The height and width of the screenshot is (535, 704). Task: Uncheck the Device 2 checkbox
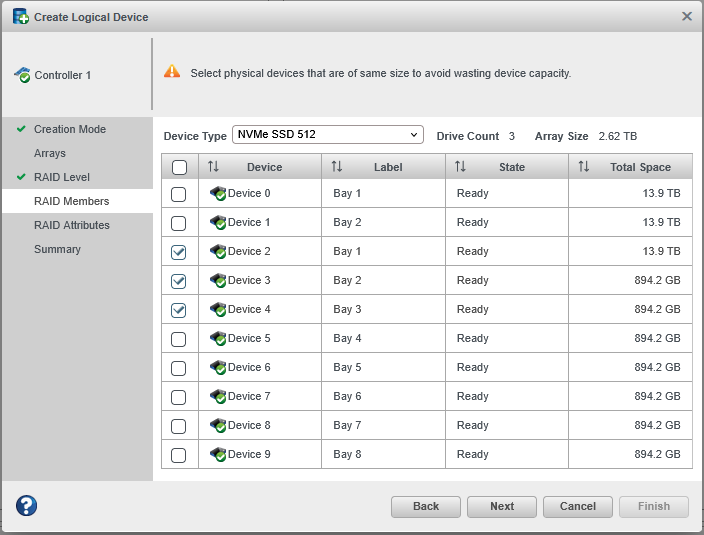[x=179, y=252]
